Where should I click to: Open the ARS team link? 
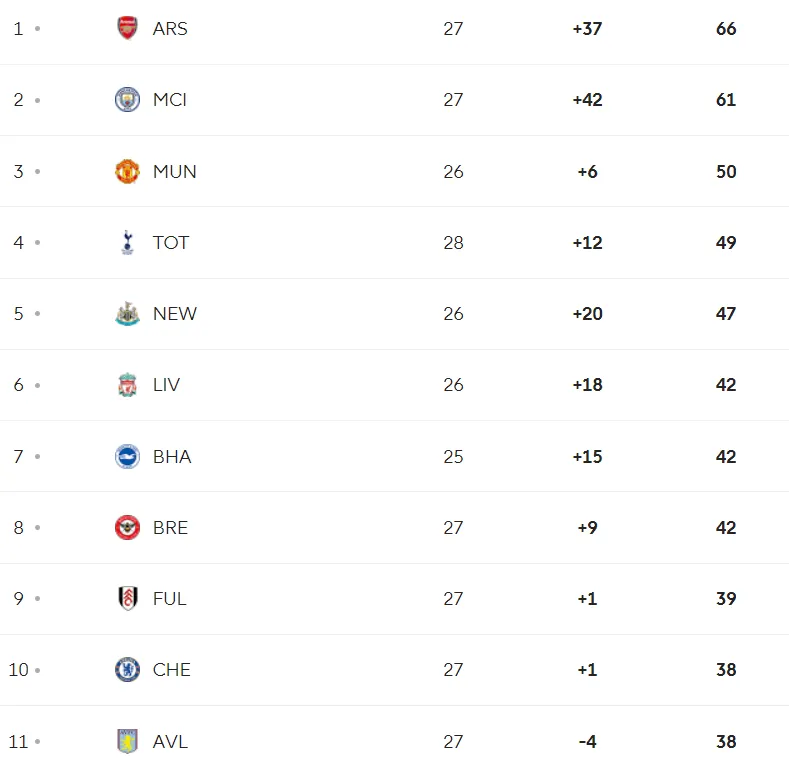coord(170,29)
